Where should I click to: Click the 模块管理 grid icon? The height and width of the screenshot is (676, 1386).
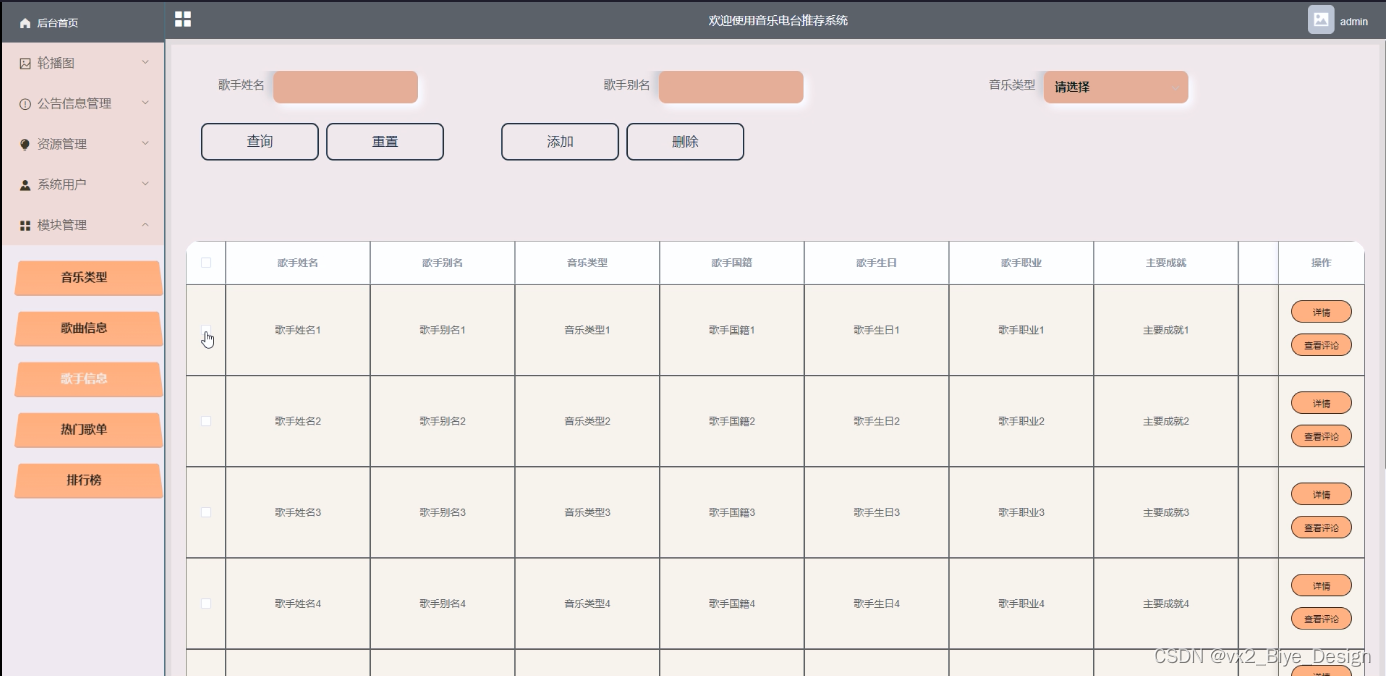pyautogui.click(x=25, y=226)
